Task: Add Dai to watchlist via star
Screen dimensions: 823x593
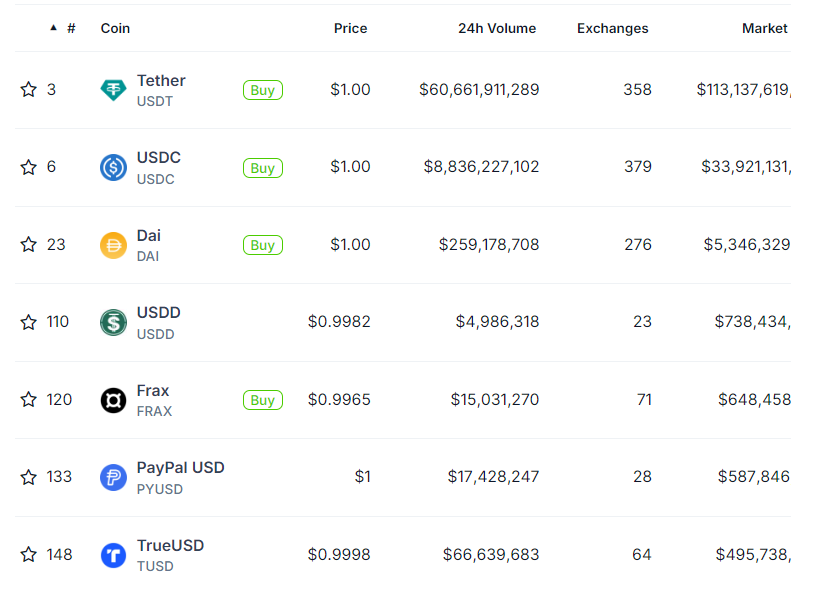Action: click(x=29, y=244)
